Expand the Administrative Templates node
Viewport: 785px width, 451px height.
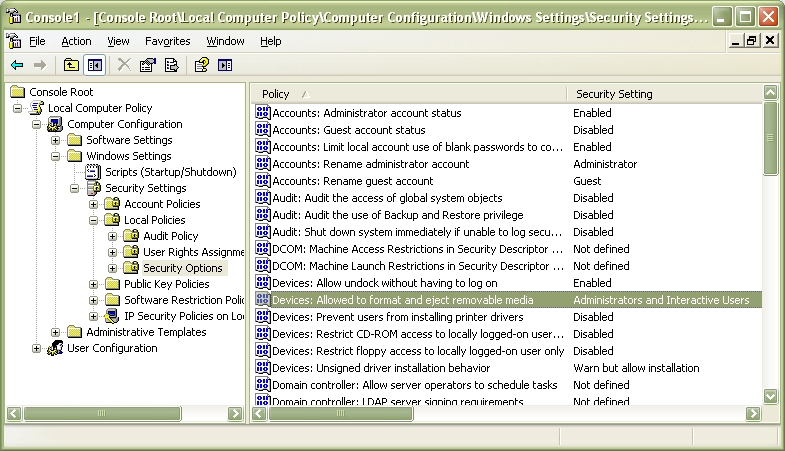tap(56, 332)
